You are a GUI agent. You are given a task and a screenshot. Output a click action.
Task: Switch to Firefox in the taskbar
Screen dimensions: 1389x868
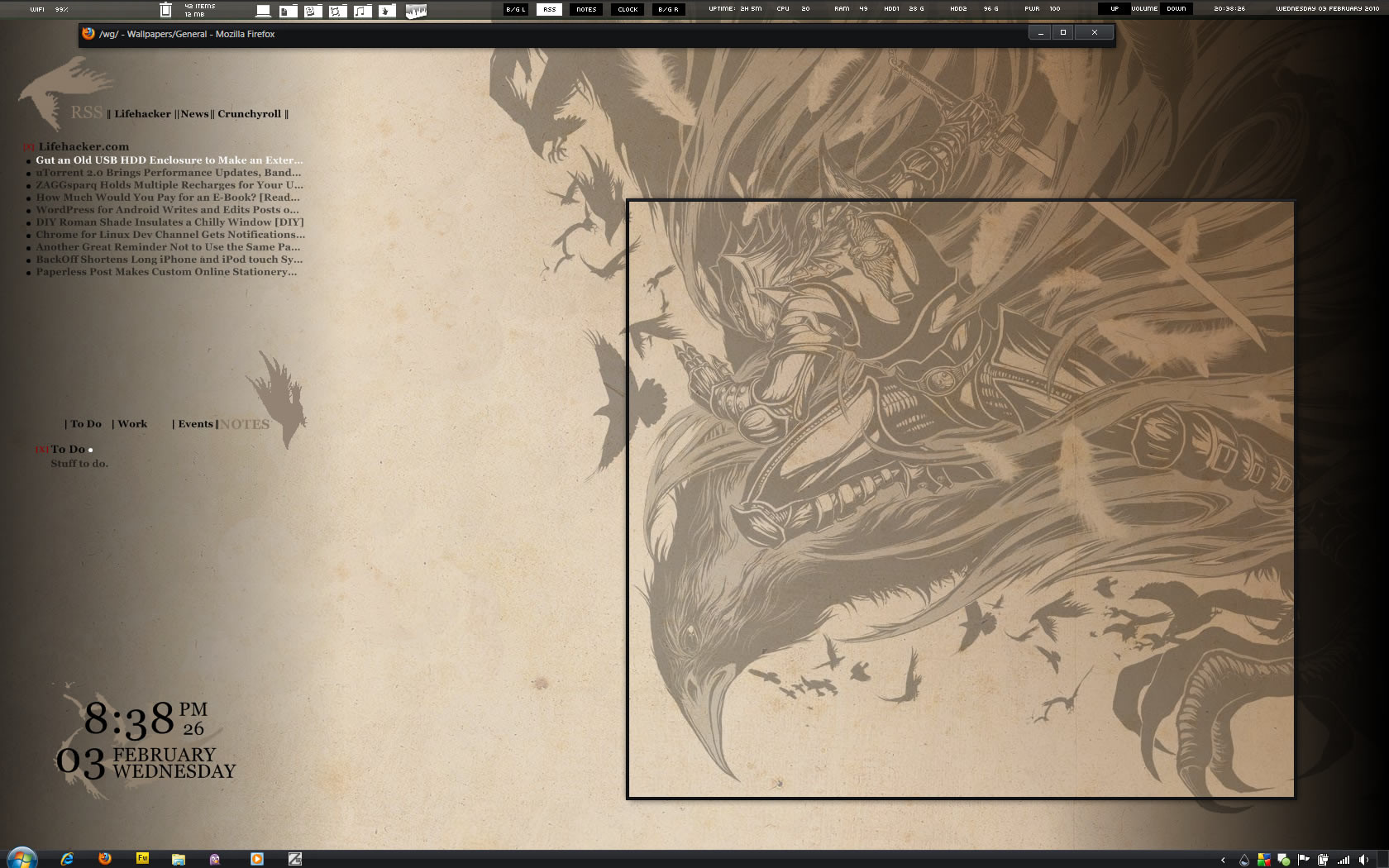[x=105, y=859]
